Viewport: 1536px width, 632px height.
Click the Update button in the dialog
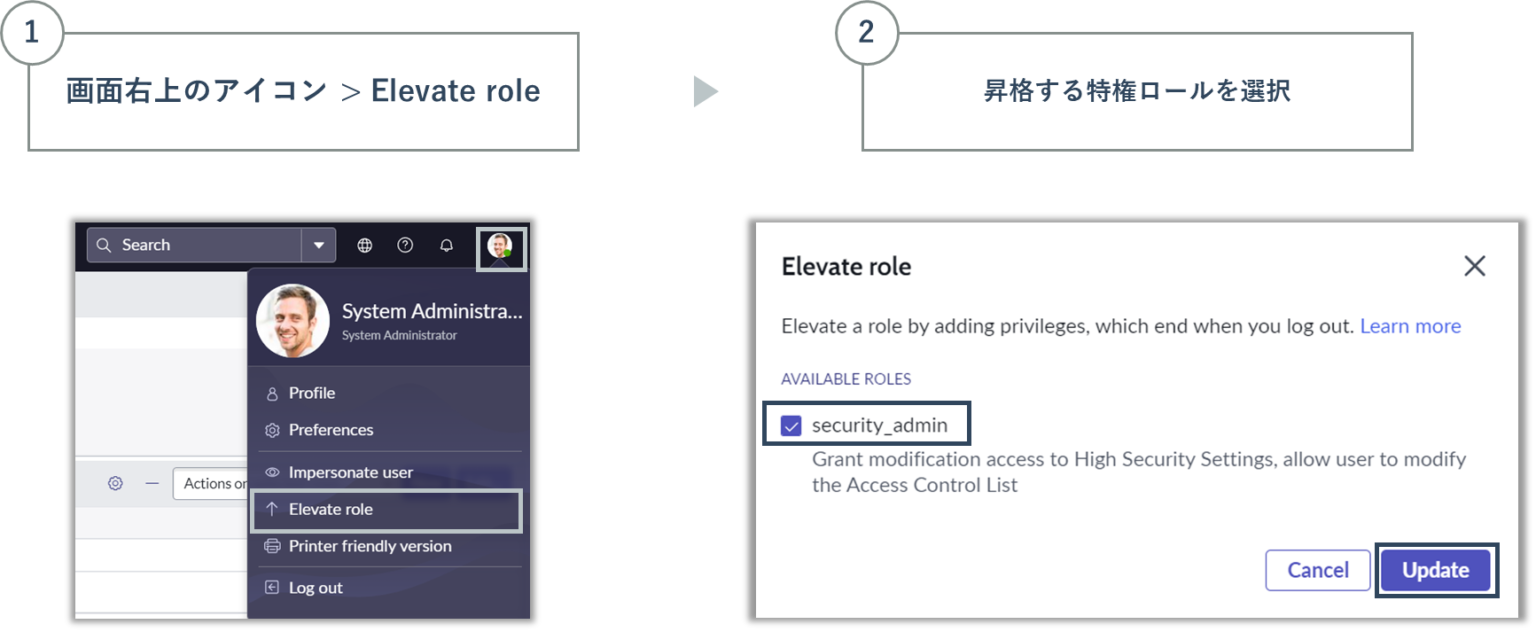coord(1435,570)
